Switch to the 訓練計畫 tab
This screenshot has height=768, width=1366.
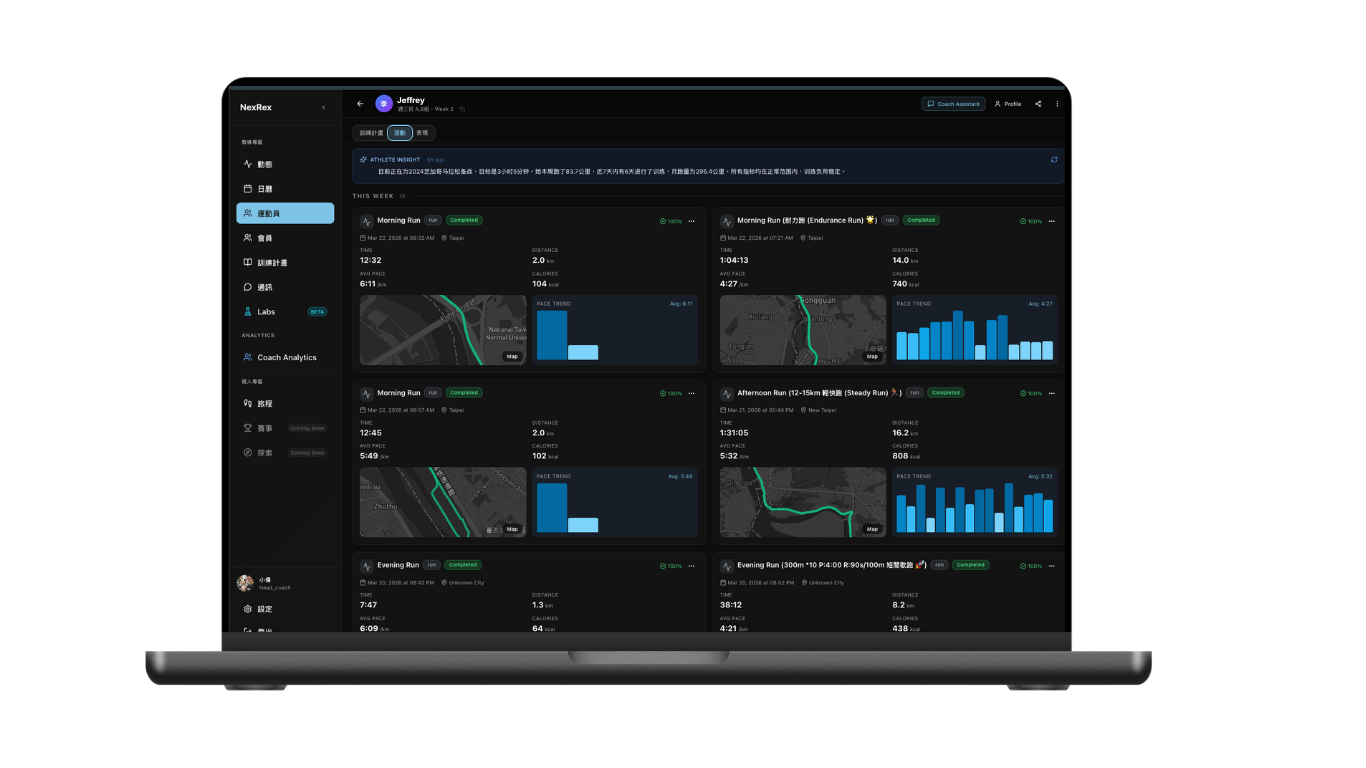[x=371, y=133]
